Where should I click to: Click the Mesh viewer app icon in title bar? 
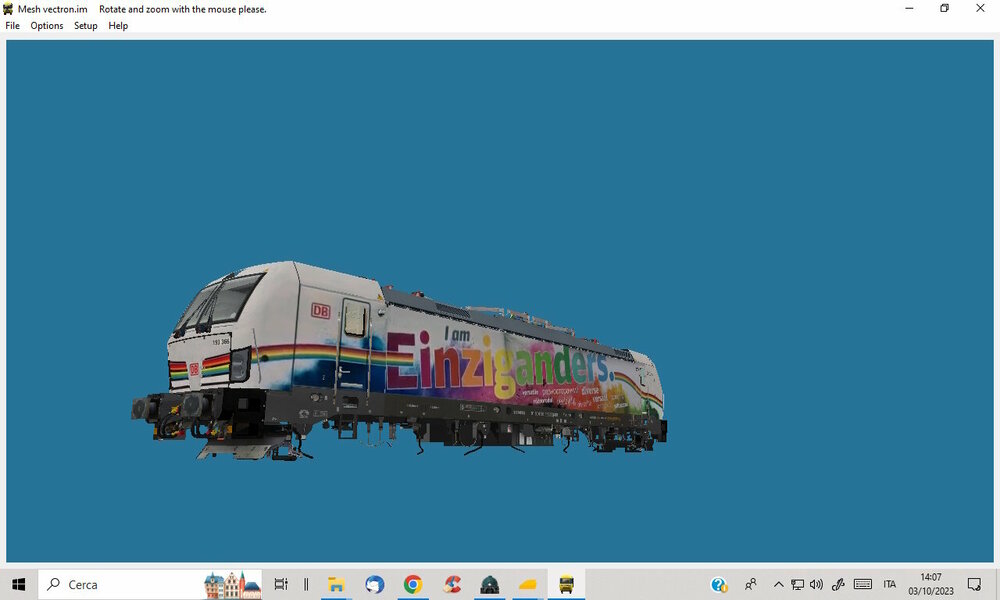click(x=8, y=9)
